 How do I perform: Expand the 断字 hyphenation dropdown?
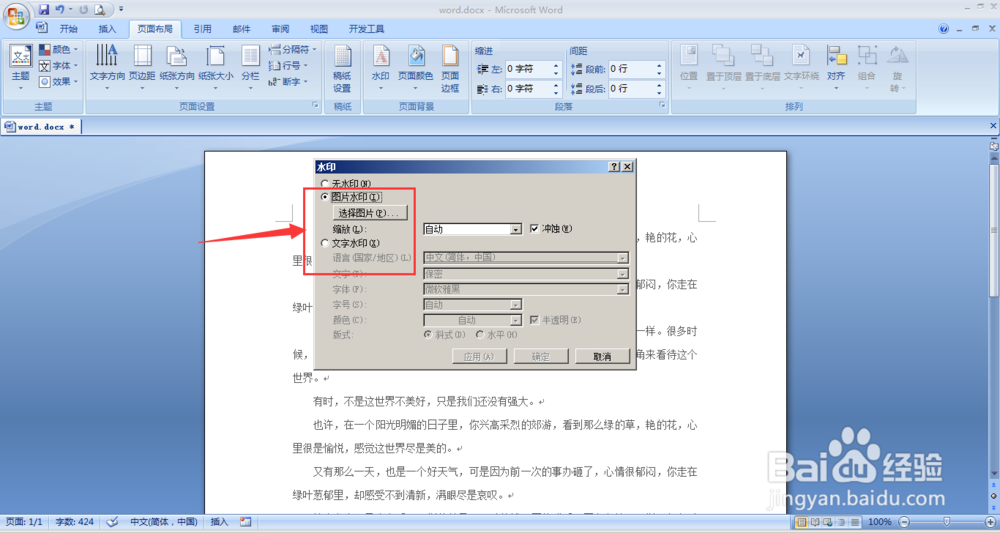(288, 82)
